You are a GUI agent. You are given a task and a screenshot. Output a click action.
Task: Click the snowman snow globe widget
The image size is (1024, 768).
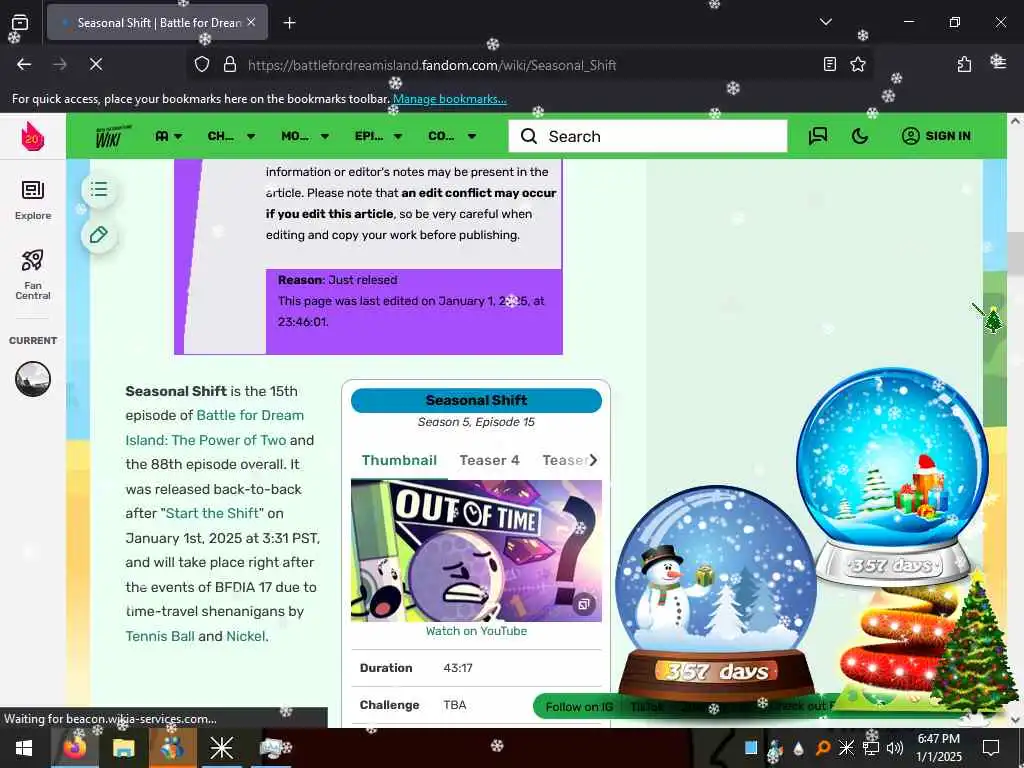point(716,594)
